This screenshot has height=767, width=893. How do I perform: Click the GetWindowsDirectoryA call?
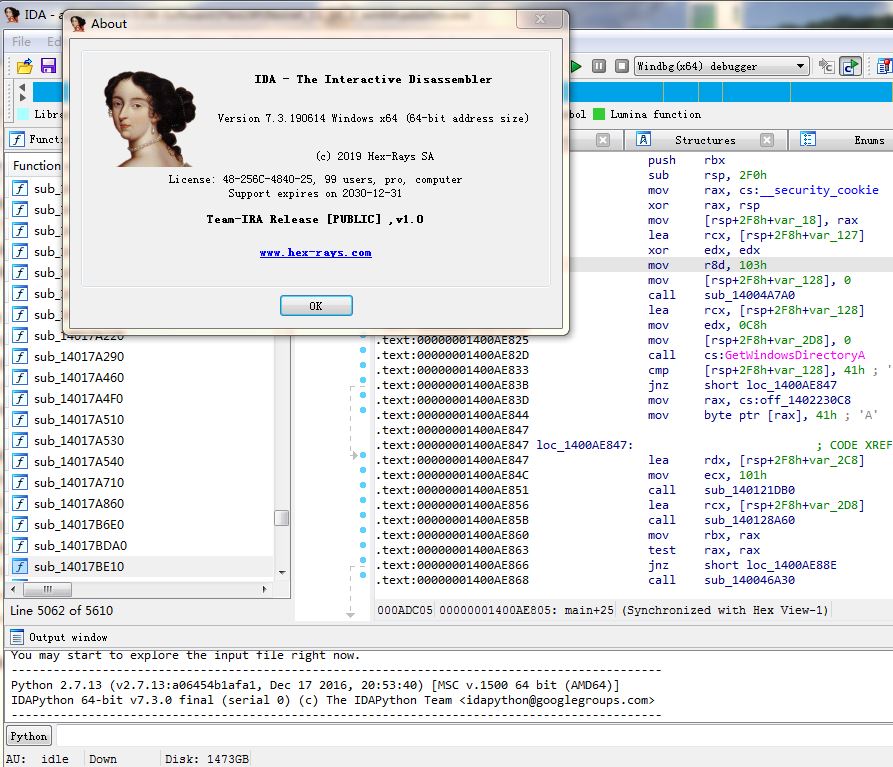794,355
